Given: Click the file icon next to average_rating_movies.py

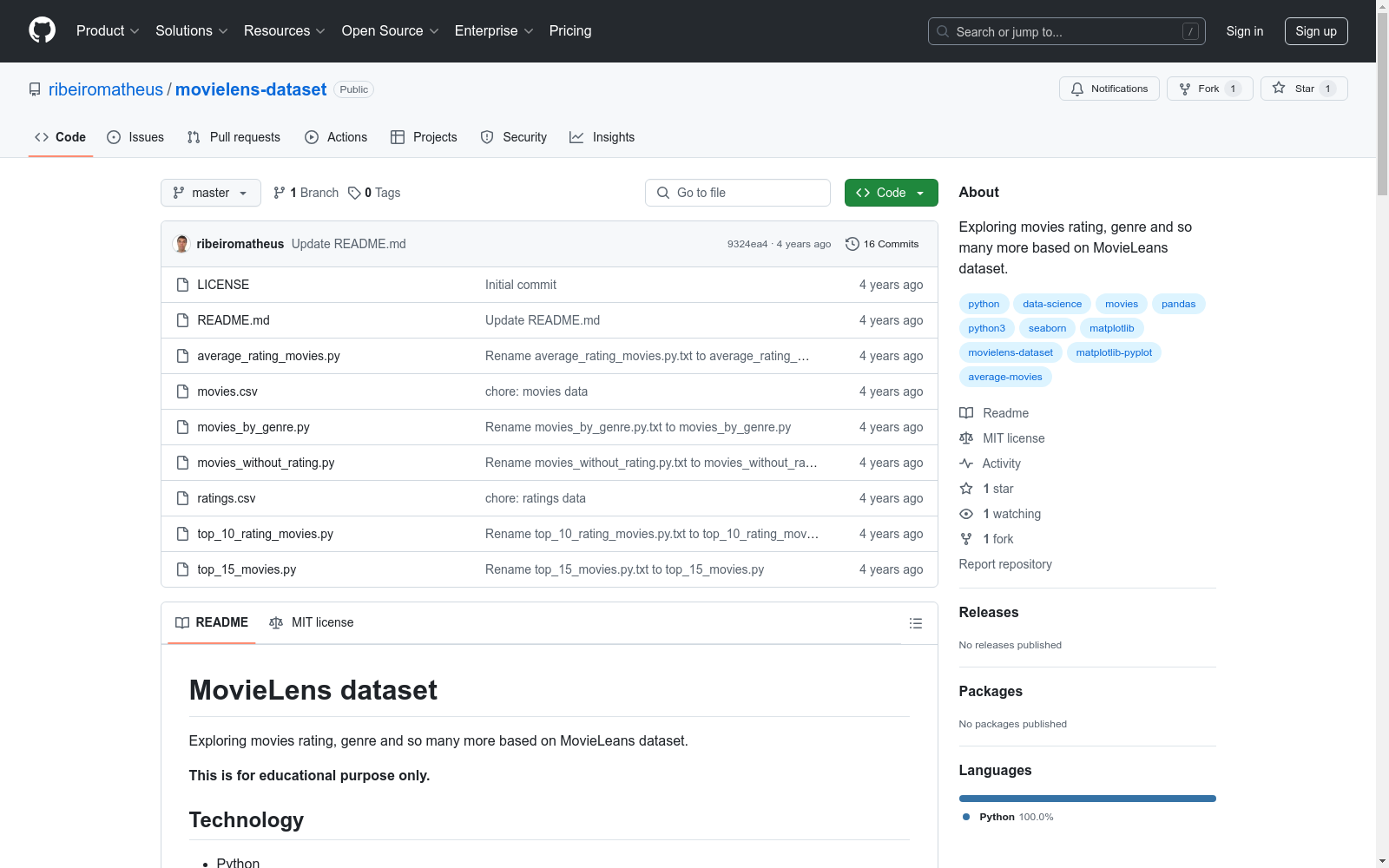Looking at the screenshot, I should pos(182,356).
